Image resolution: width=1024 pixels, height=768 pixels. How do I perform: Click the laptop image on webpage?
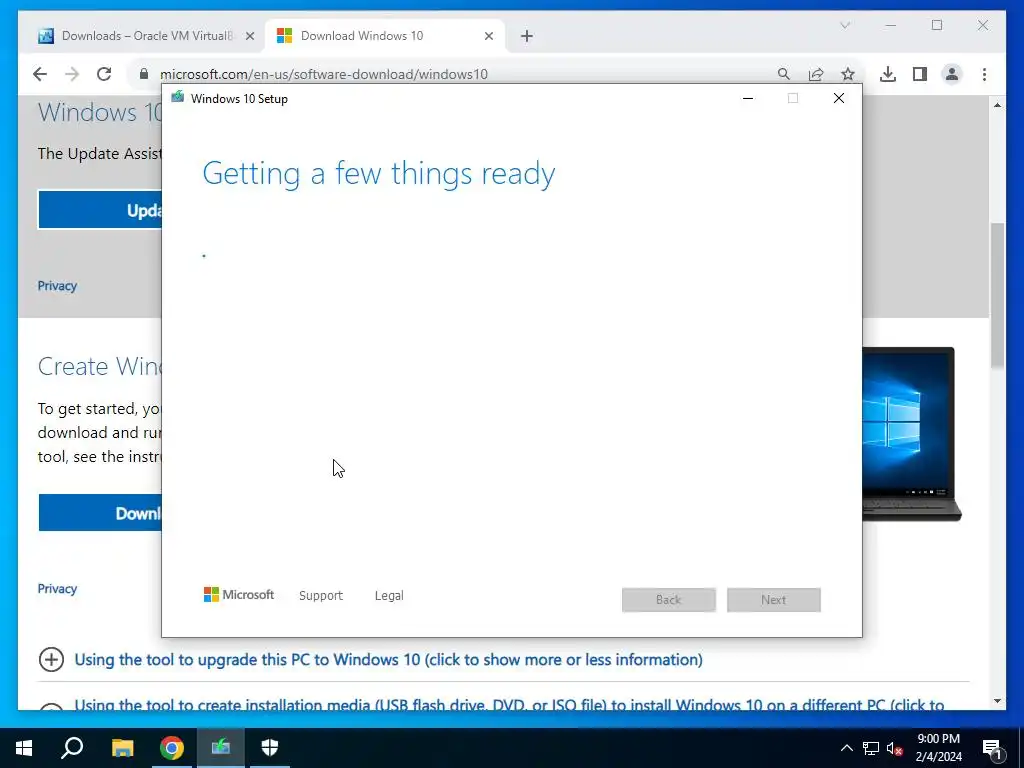(x=912, y=434)
